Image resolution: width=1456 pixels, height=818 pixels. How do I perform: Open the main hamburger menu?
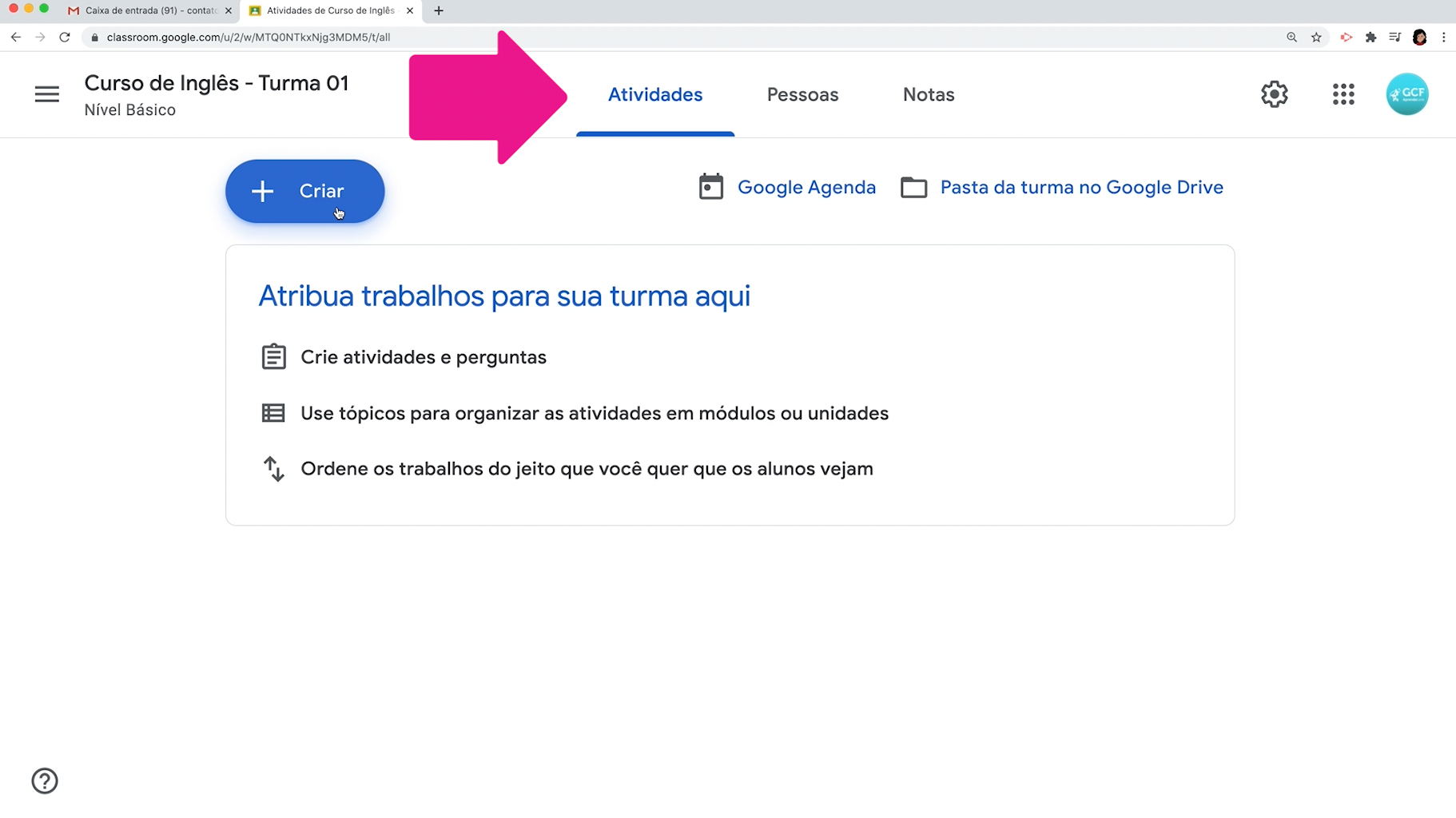(47, 94)
